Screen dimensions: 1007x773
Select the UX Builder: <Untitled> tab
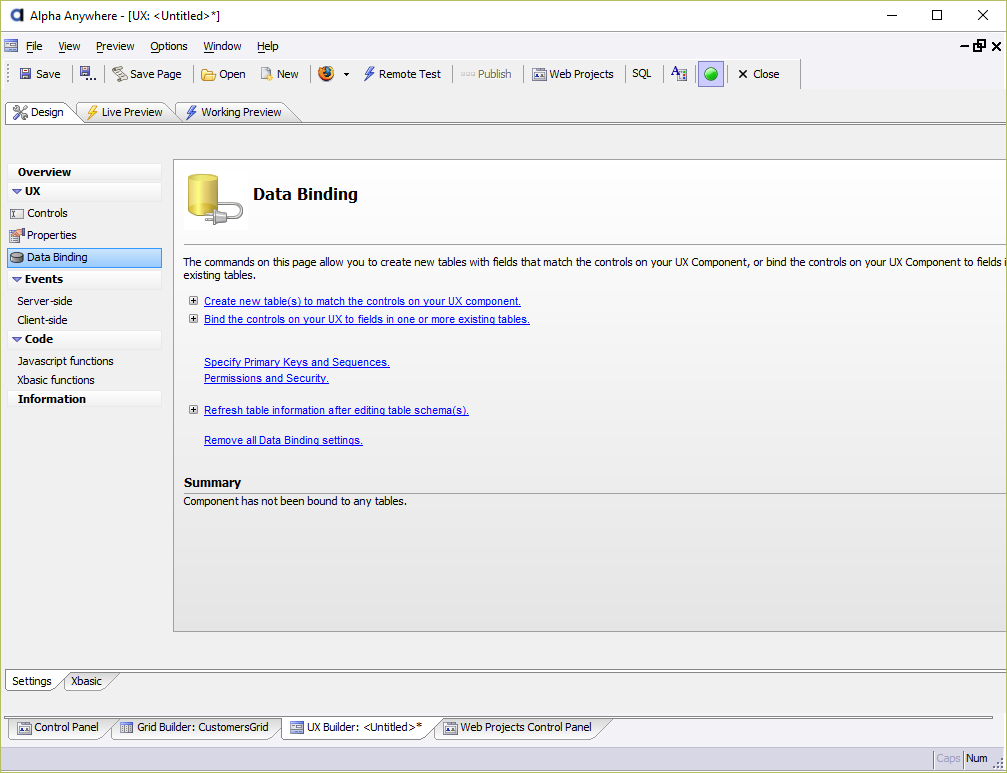pos(357,728)
